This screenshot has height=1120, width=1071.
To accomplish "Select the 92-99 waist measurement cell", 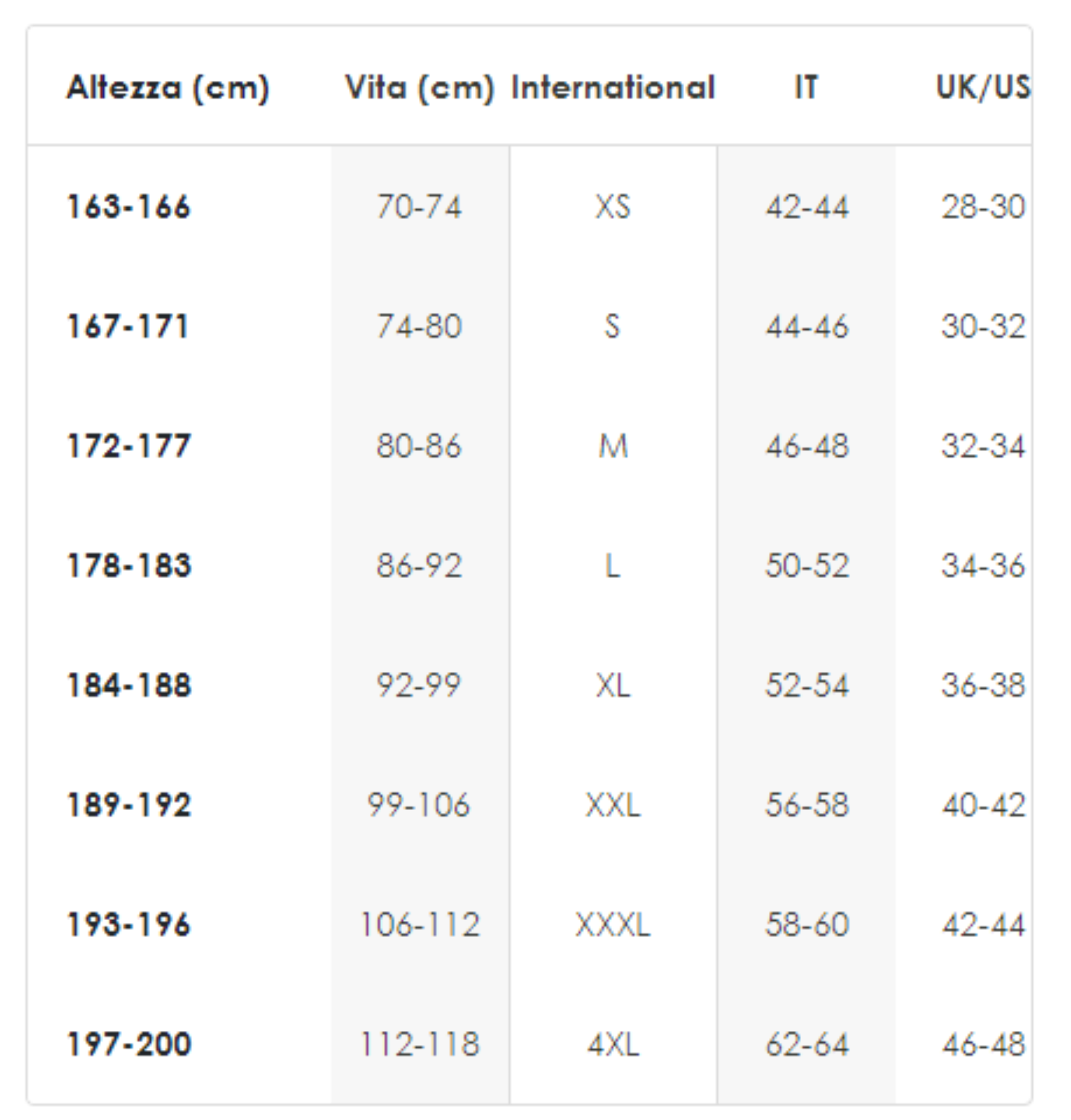I will (419, 685).
